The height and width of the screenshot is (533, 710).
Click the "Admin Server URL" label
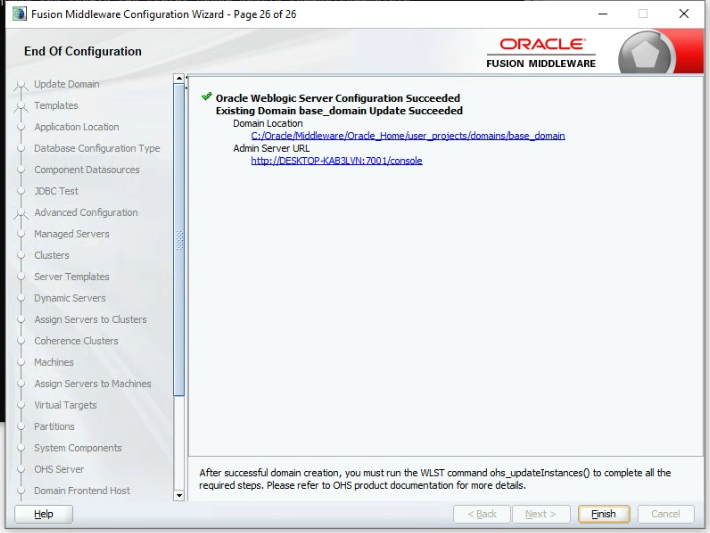271,149
